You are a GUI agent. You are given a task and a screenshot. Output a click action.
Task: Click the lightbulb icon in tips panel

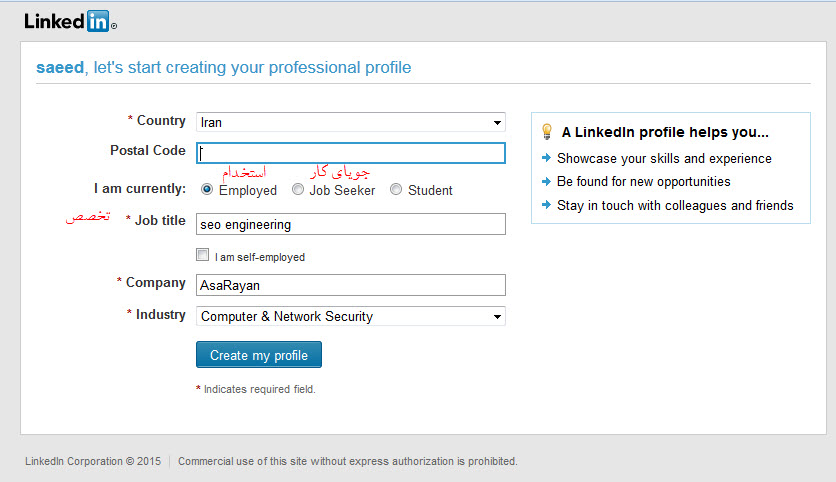click(546, 131)
